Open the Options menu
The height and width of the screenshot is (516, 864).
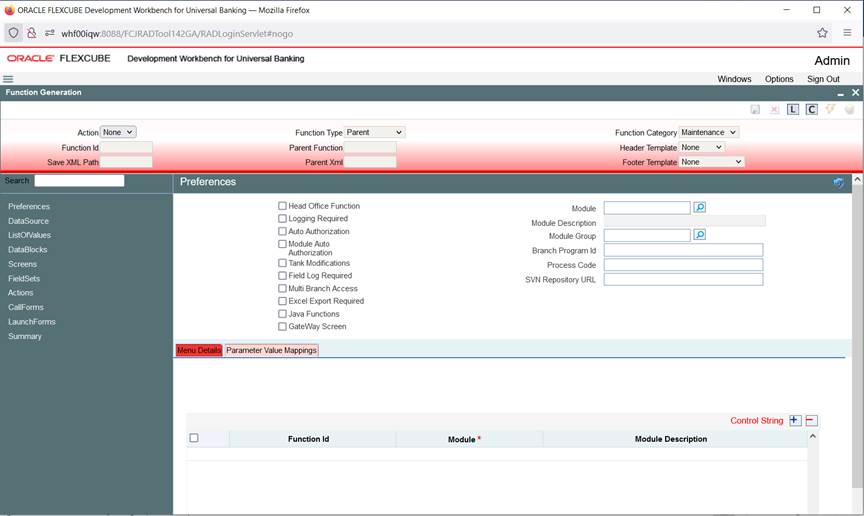pos(779,79)
